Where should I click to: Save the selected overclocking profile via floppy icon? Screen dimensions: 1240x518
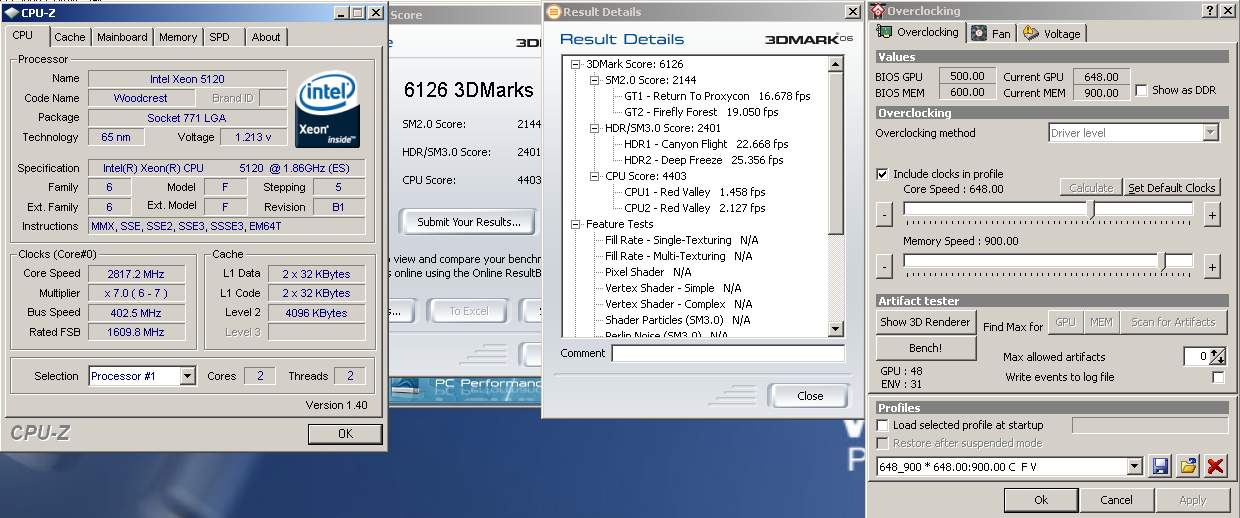tap(1160, 466)
